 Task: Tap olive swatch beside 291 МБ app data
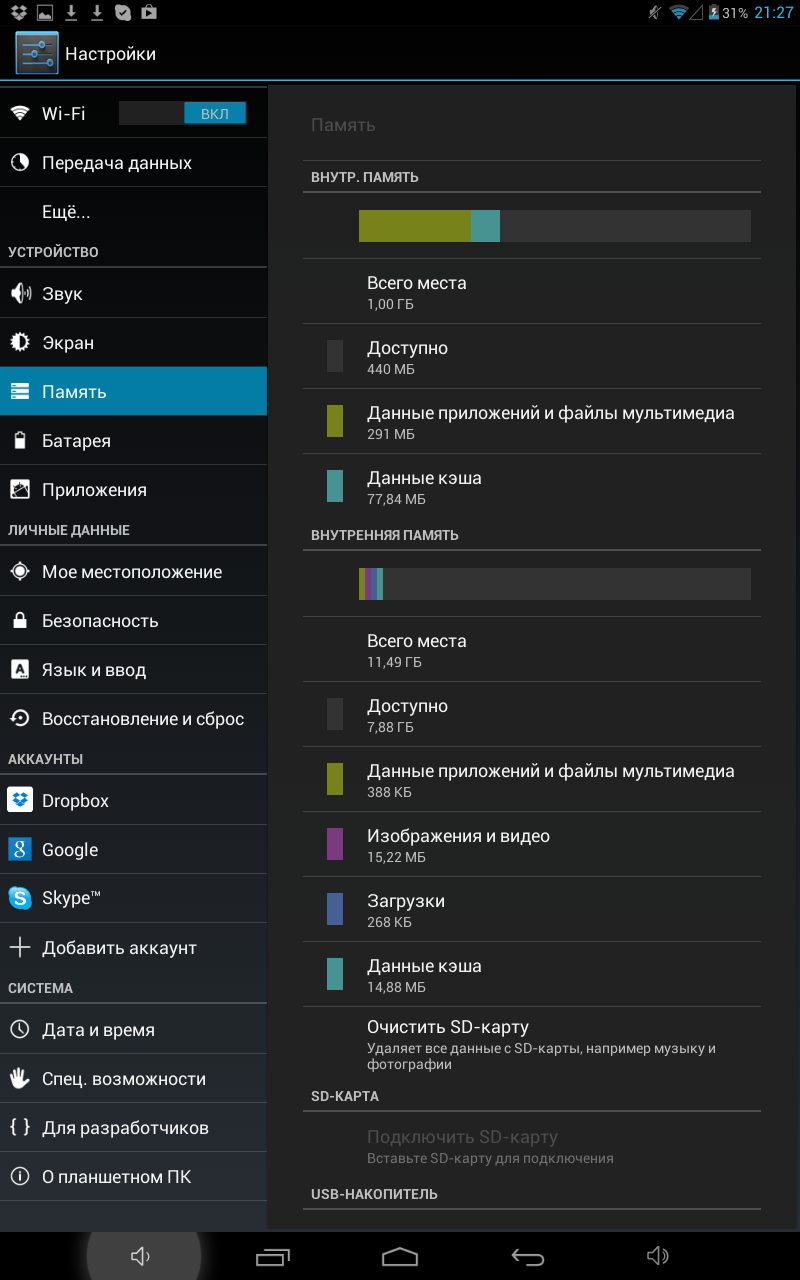coord(335,421)
